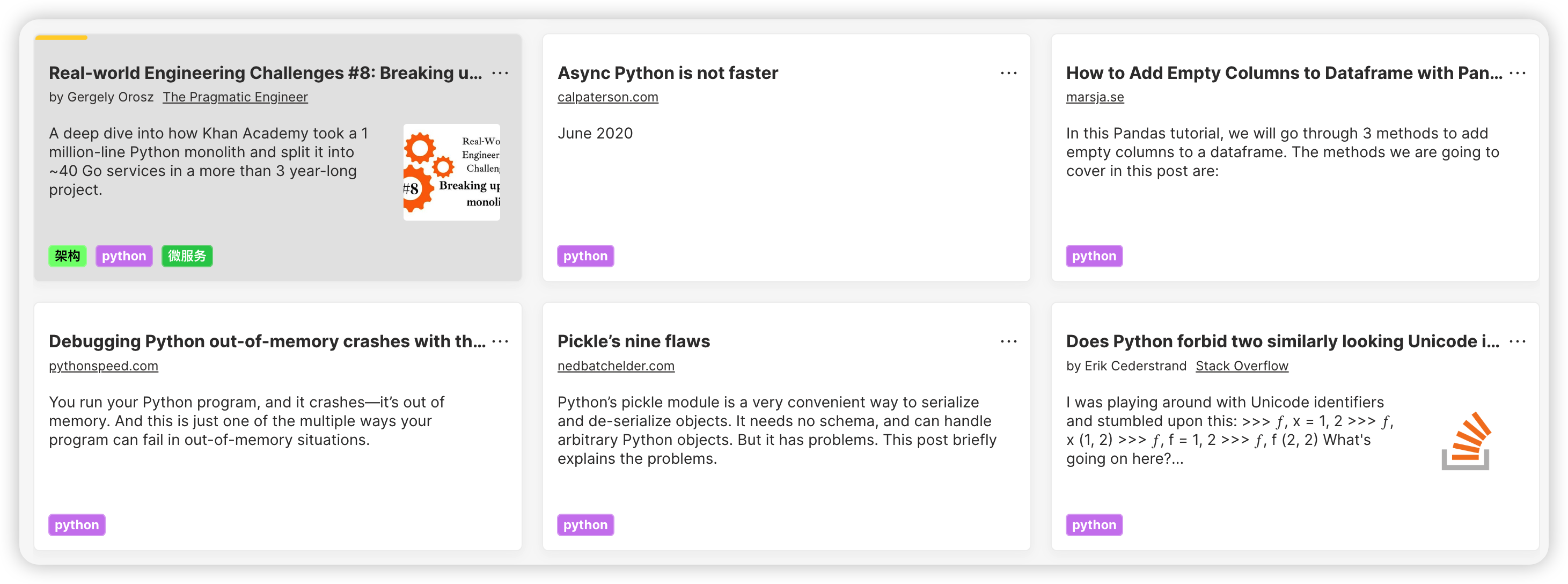The image size is (1568, 584).
Task: Open the 'Async Python is not faster' title
Action: tap(667, 73)
